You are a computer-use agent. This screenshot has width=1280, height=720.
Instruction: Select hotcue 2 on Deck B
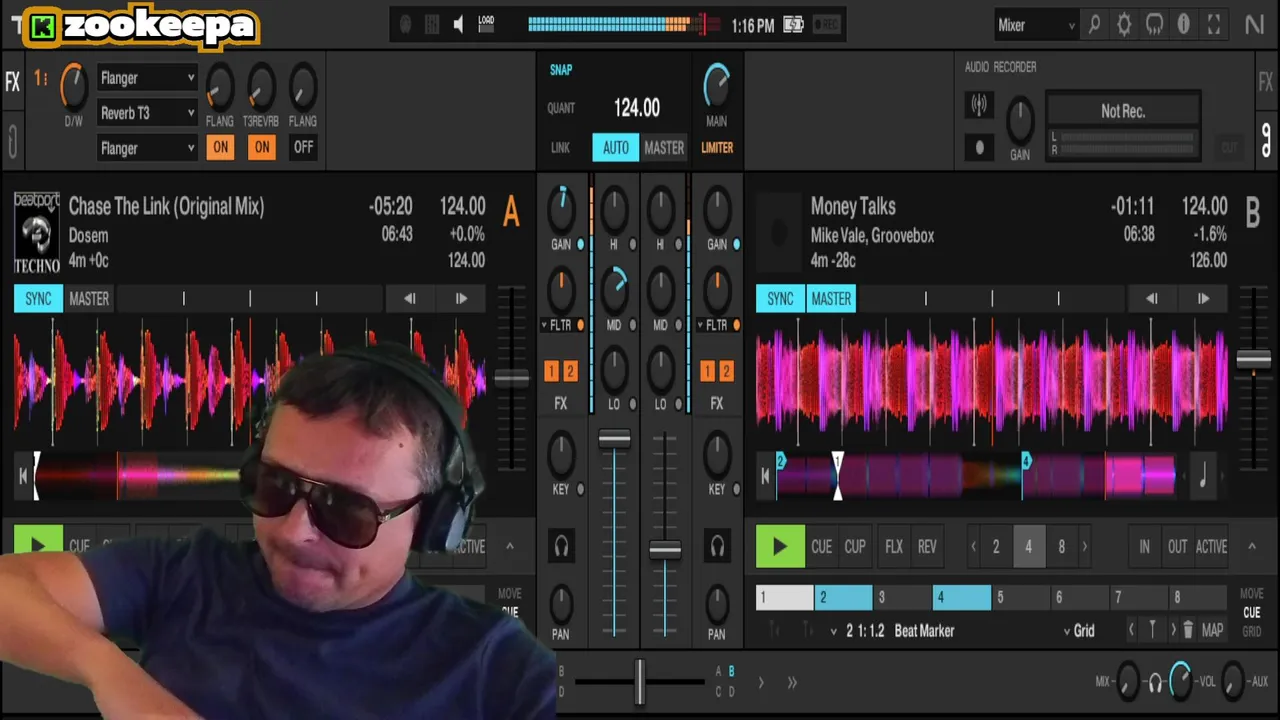[844, 597]
